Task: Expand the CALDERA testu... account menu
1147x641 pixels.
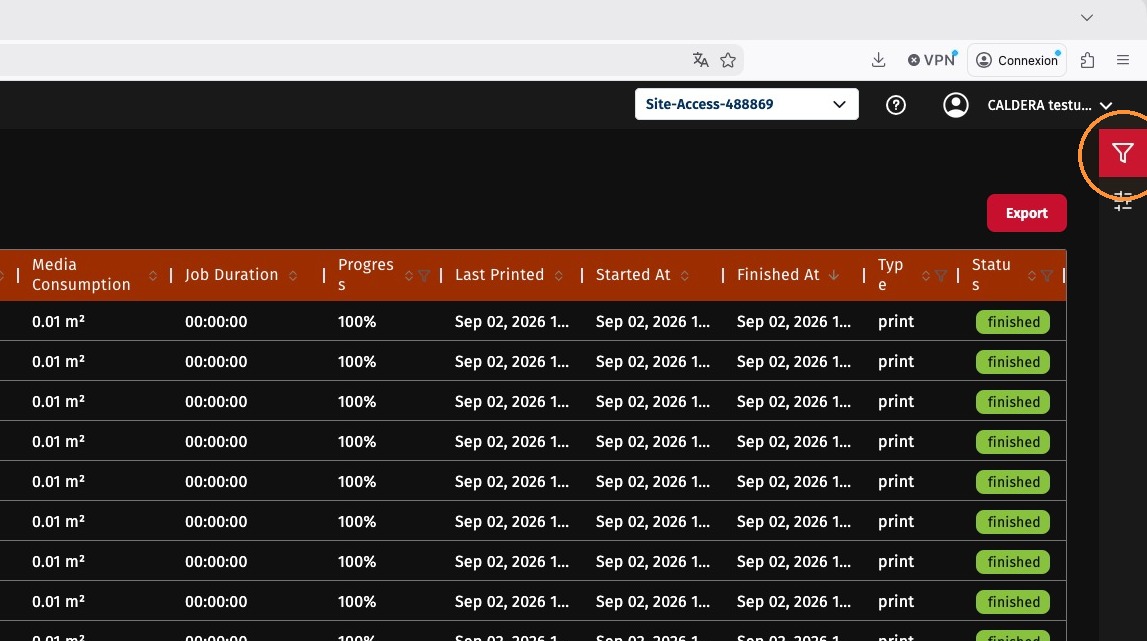Action: click(1050, 105)
